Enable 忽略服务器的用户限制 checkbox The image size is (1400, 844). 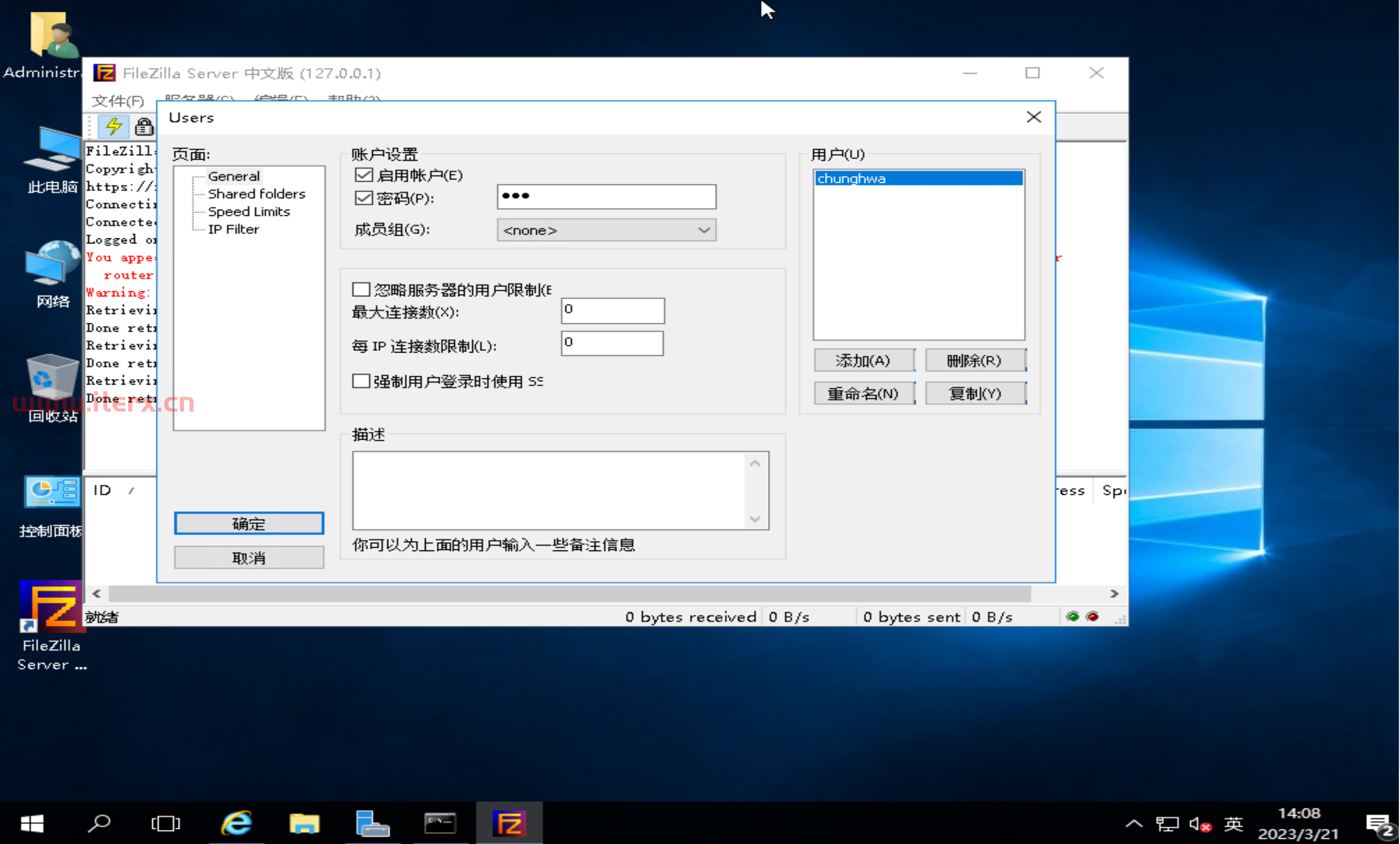coord(362,289)
